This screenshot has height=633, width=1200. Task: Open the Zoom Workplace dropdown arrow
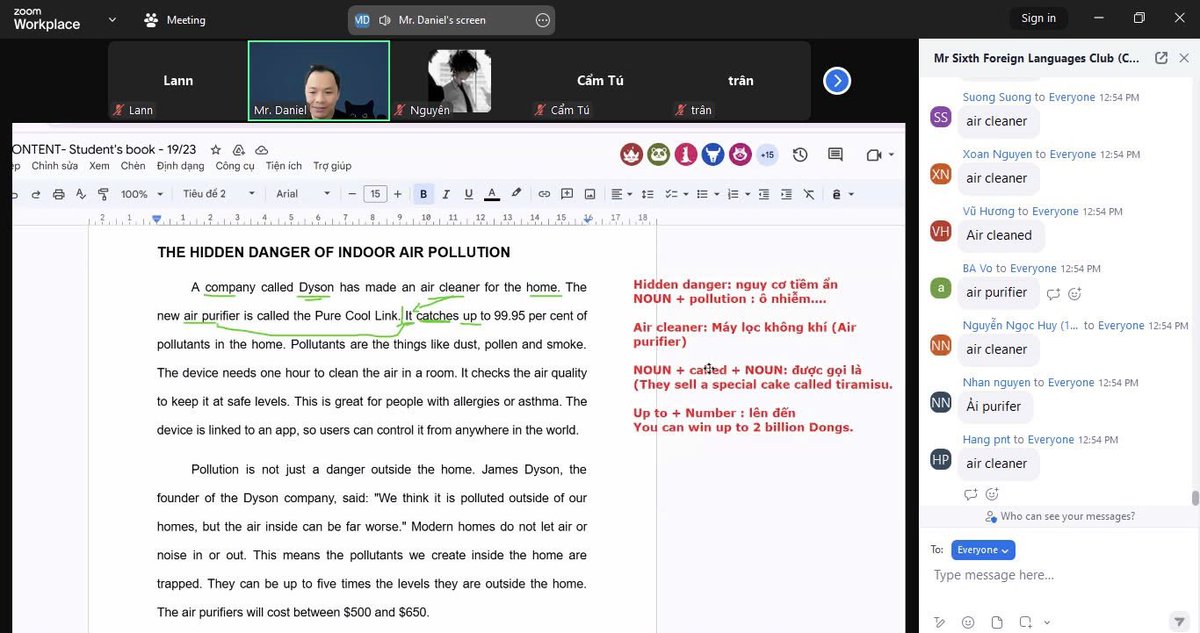tap(112, 19)
